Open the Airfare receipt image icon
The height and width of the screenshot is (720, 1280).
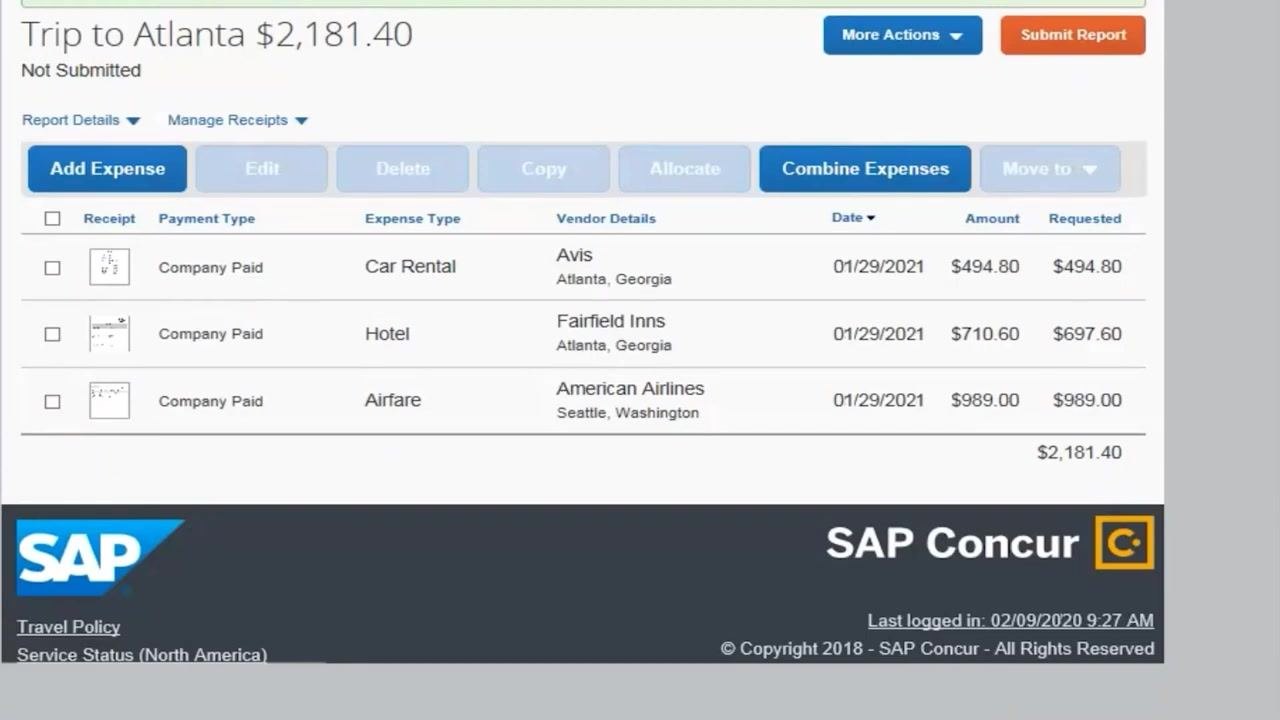tap(109, 400)
